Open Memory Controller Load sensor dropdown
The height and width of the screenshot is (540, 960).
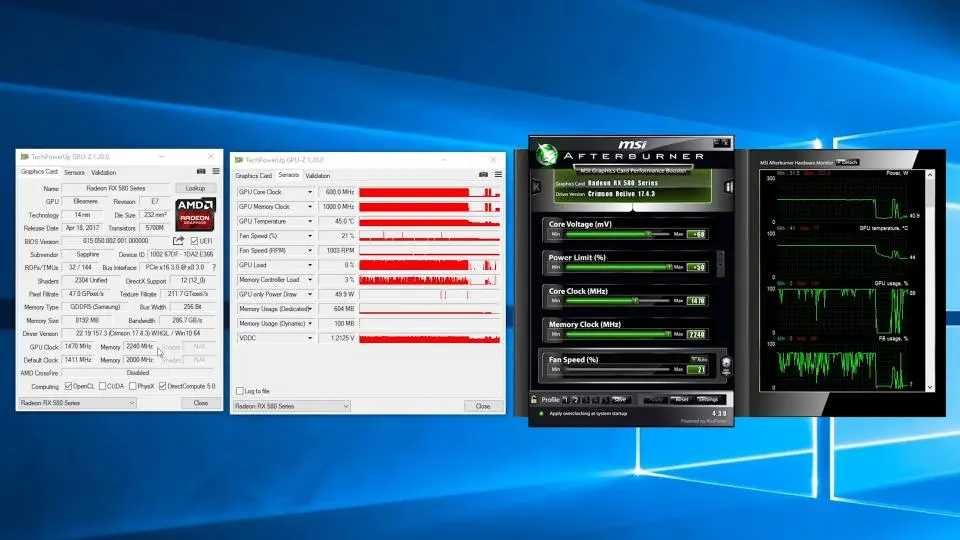(310, 280)
